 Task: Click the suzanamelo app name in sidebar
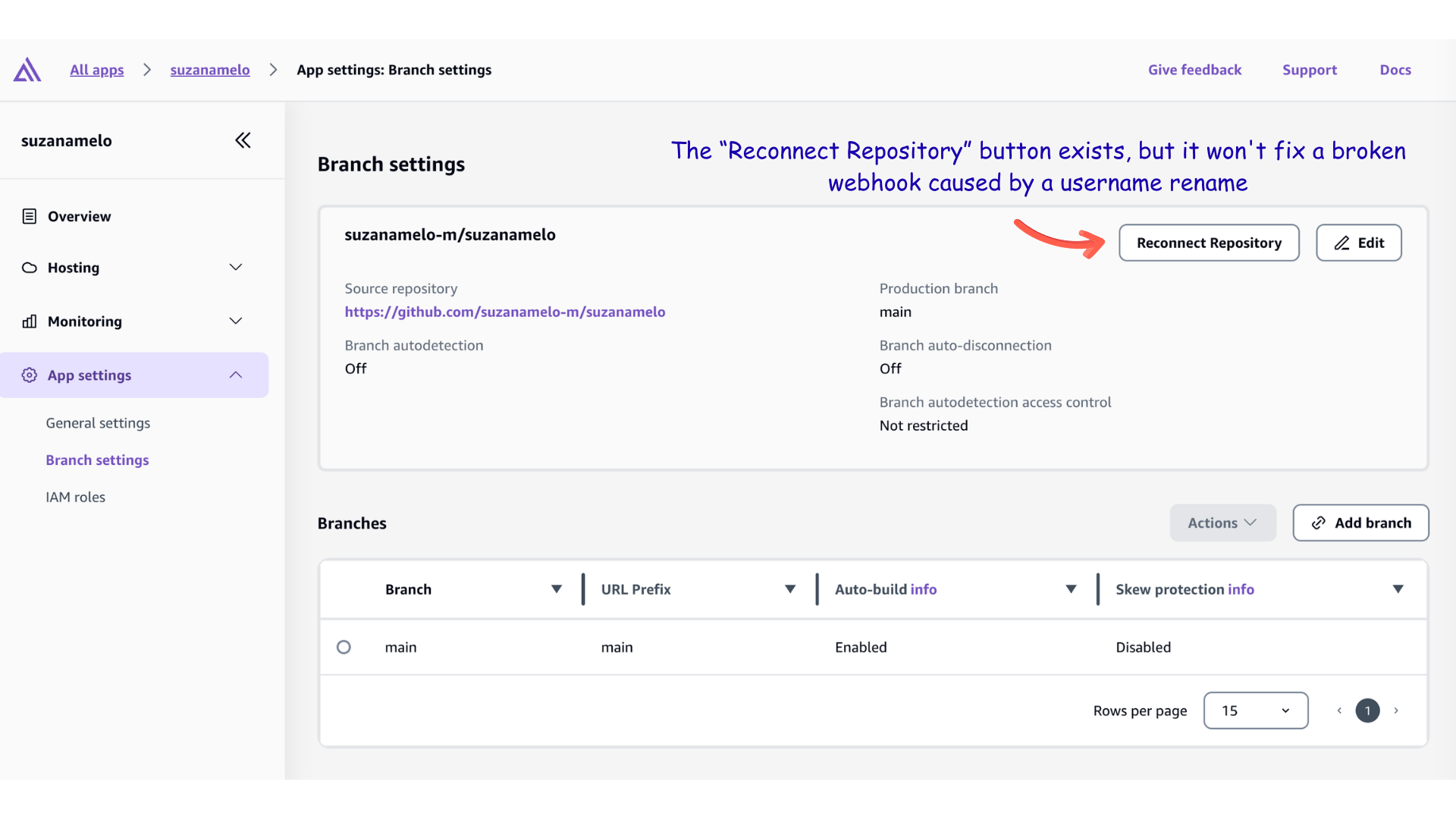[67, 141]
